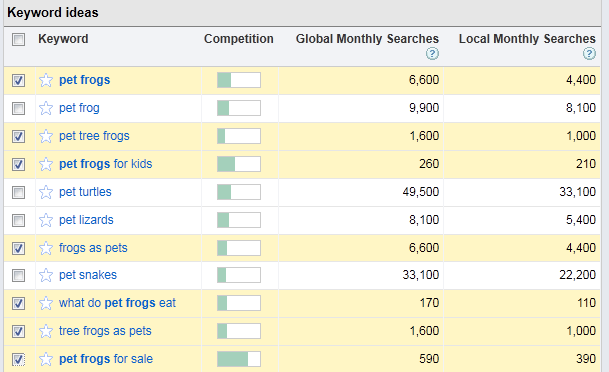Click competition bar for 'pet frogs for sale'

tap(239, 359)
